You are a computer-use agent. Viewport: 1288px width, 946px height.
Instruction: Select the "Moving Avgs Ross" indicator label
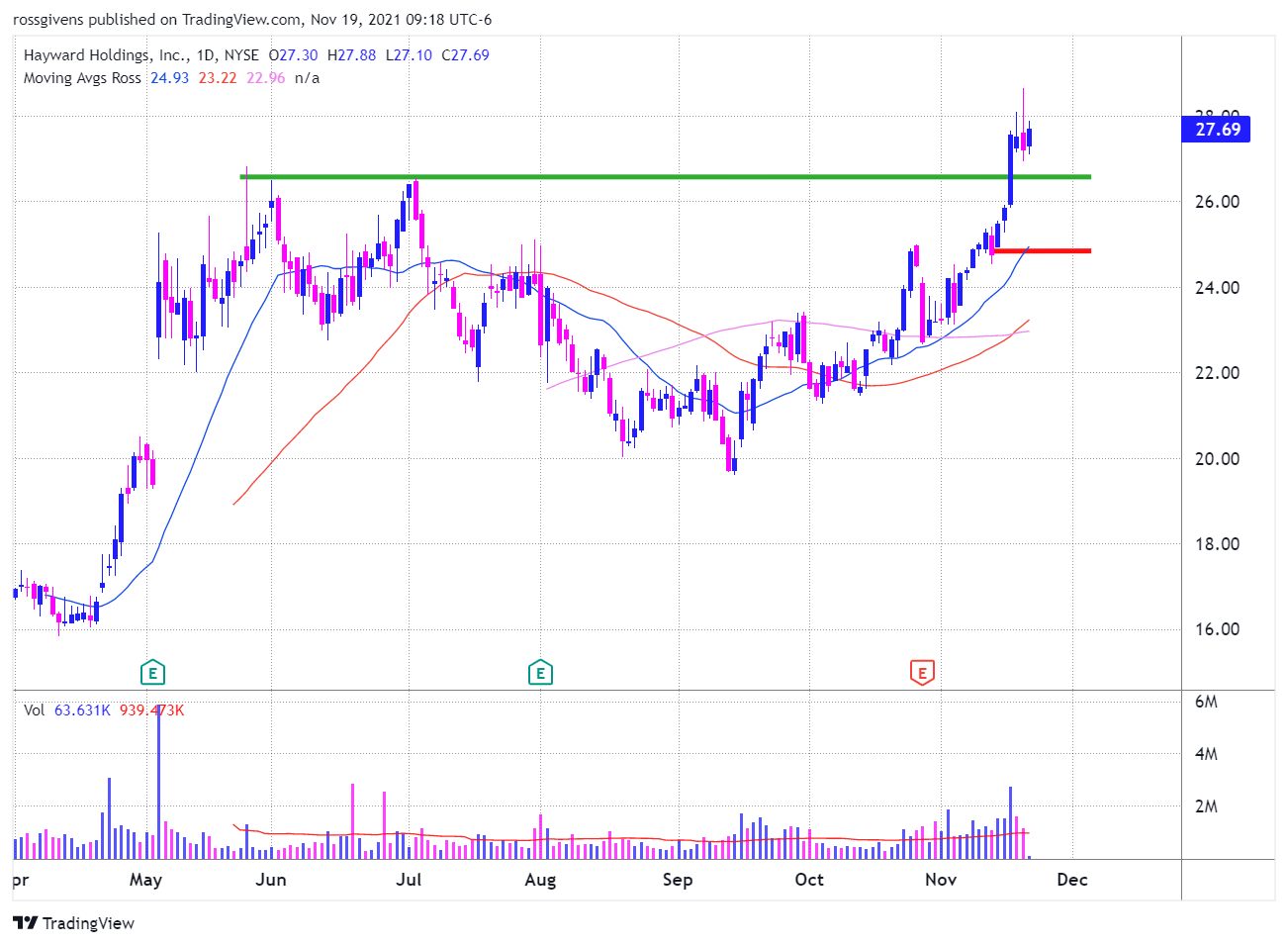pyautogui.click(x=82, y=78)
